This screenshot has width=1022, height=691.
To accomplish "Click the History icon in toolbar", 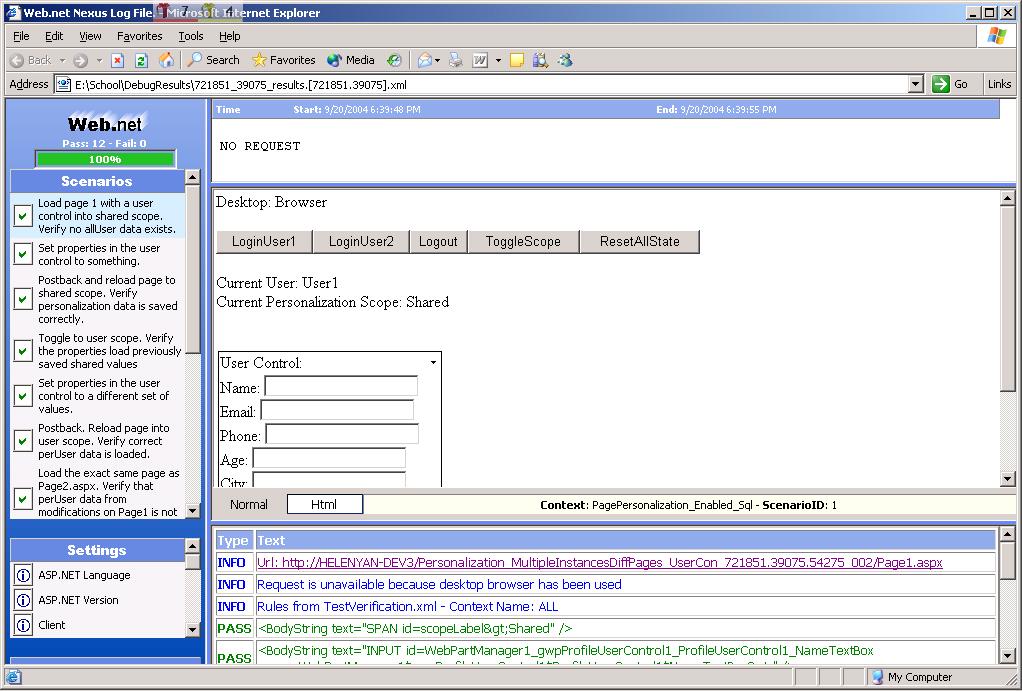I will 394,60.
